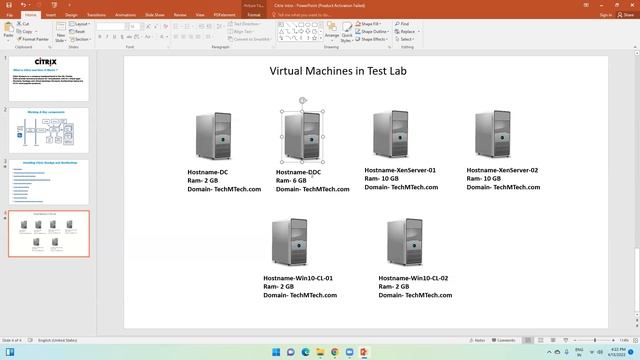Cut the selected picture

[x=23, y=24]
